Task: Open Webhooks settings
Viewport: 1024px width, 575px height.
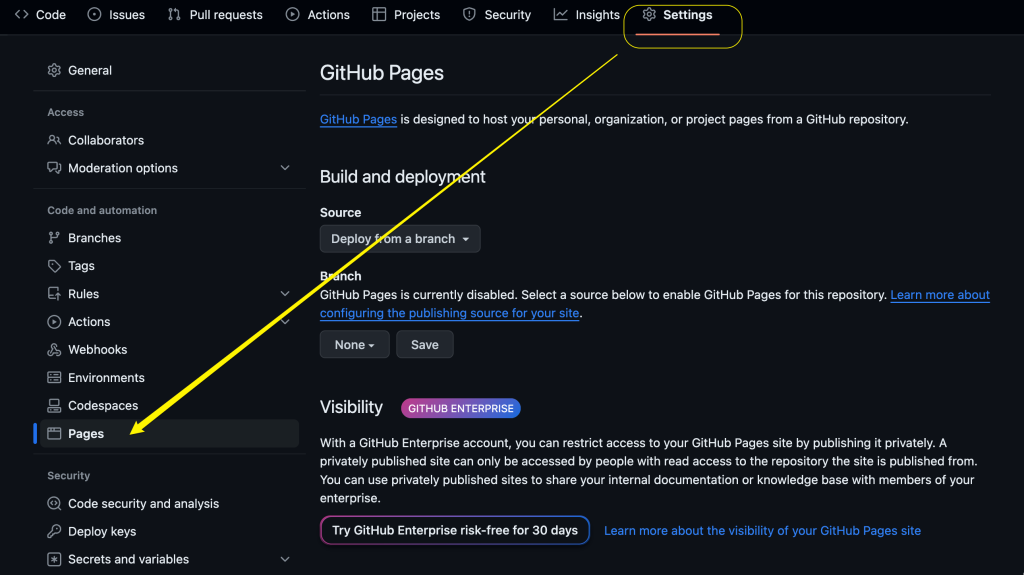Action: pos(169,350)
